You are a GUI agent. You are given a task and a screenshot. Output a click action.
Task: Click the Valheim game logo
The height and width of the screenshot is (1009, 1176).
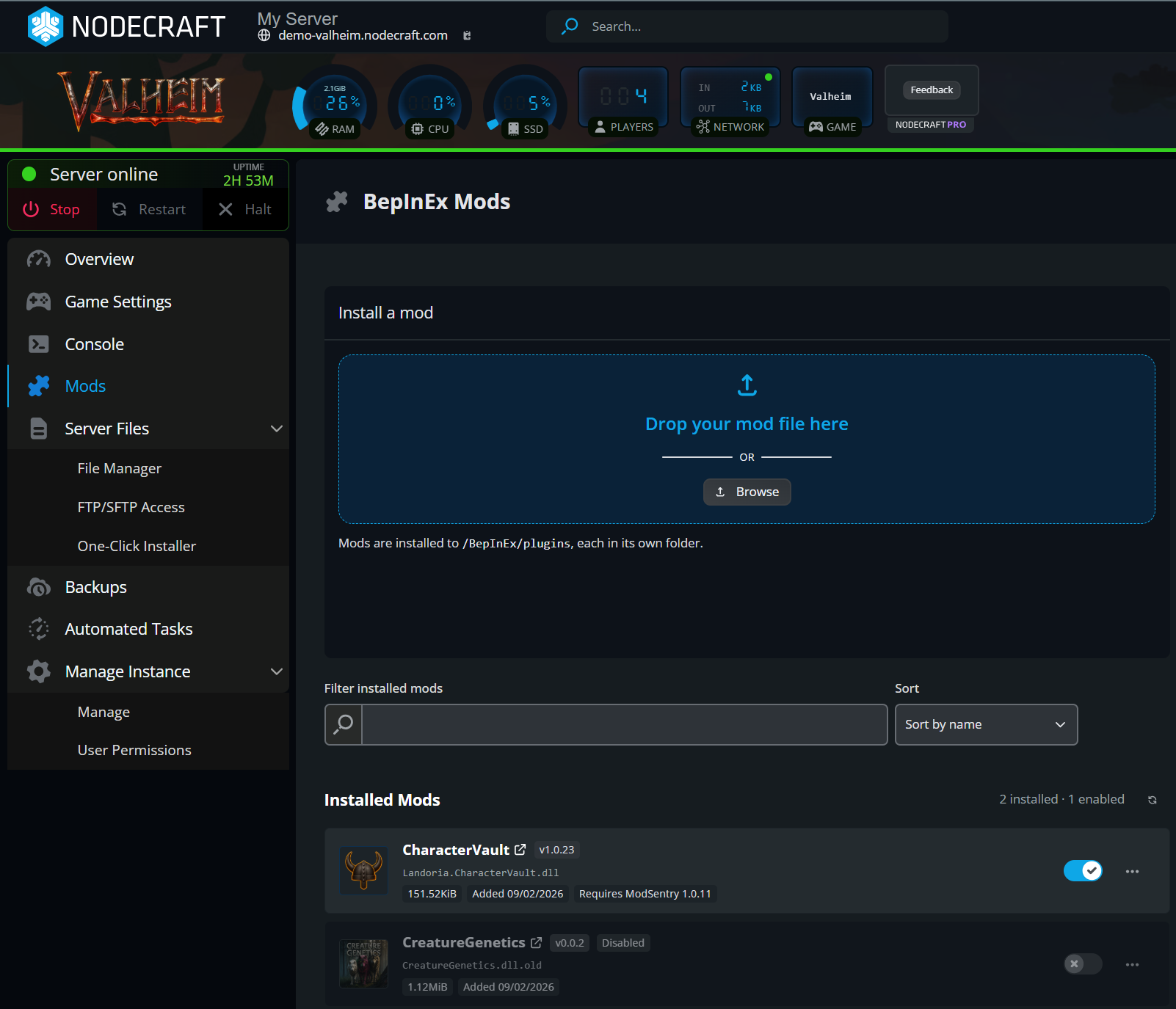click(141, 100)
